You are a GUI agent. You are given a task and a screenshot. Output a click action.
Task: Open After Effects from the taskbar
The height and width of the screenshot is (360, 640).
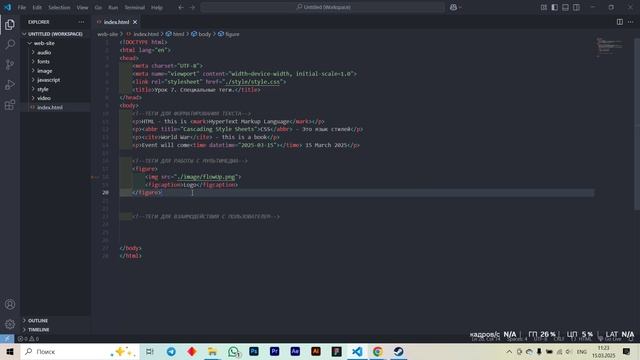tap(295, 351)
